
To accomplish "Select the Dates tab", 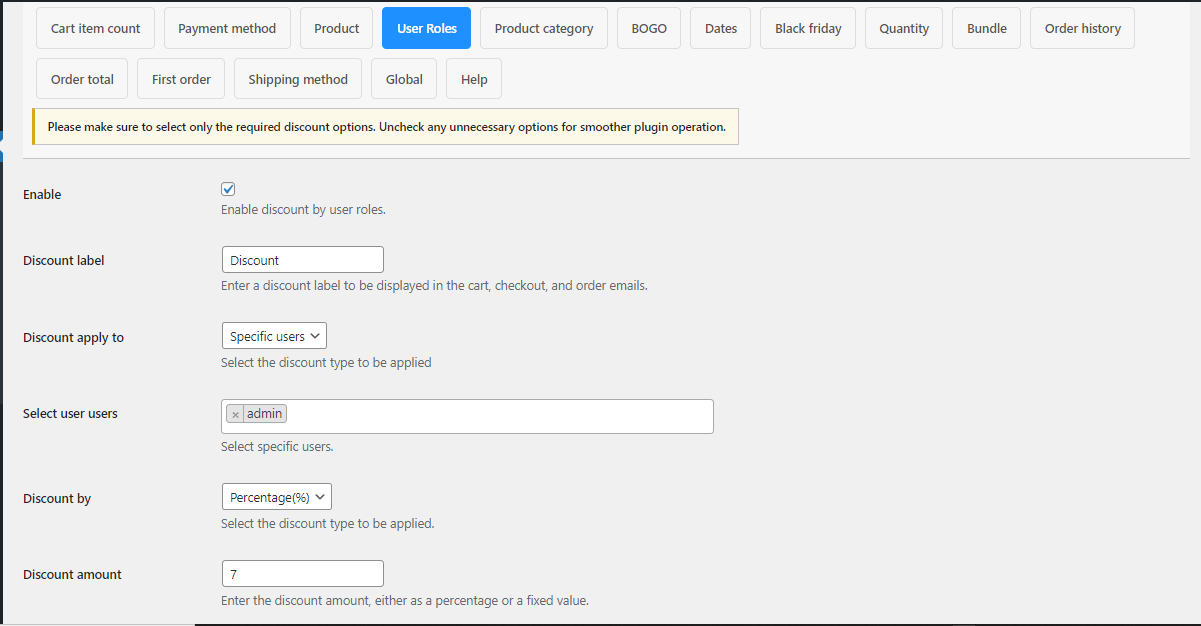I will pyautogui.click(x=720, y=28).
